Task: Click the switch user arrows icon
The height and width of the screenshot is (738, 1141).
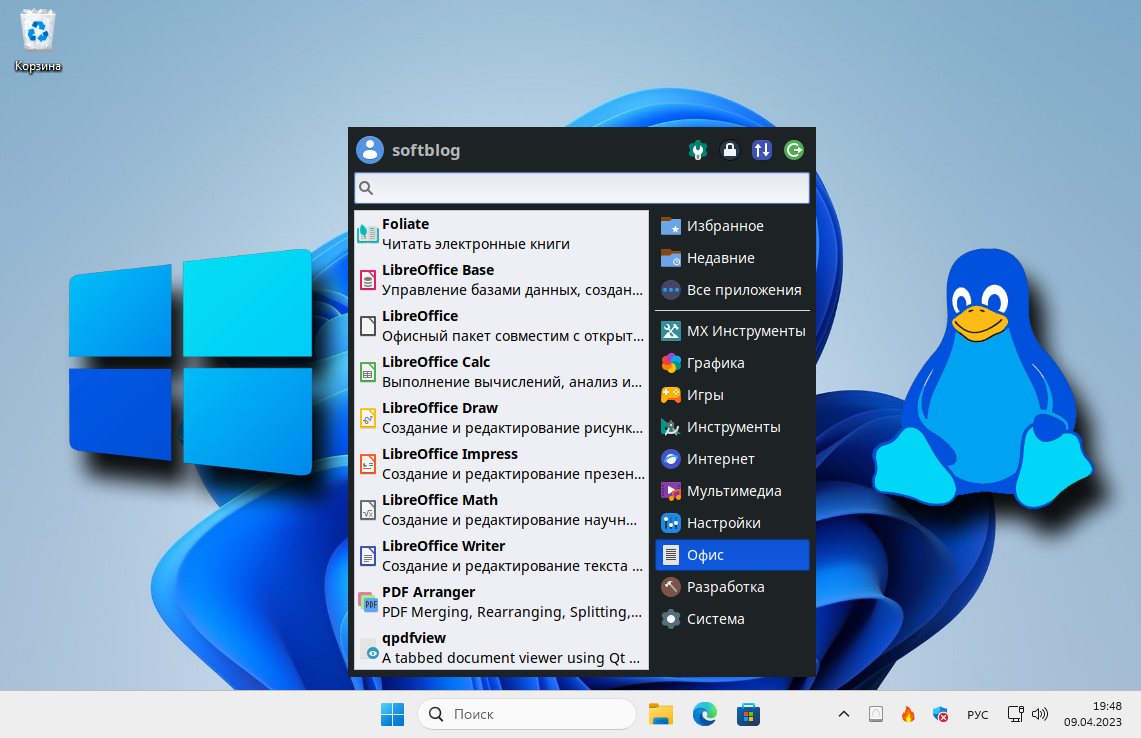Action: pyautogui.click(x=761, y=150)
